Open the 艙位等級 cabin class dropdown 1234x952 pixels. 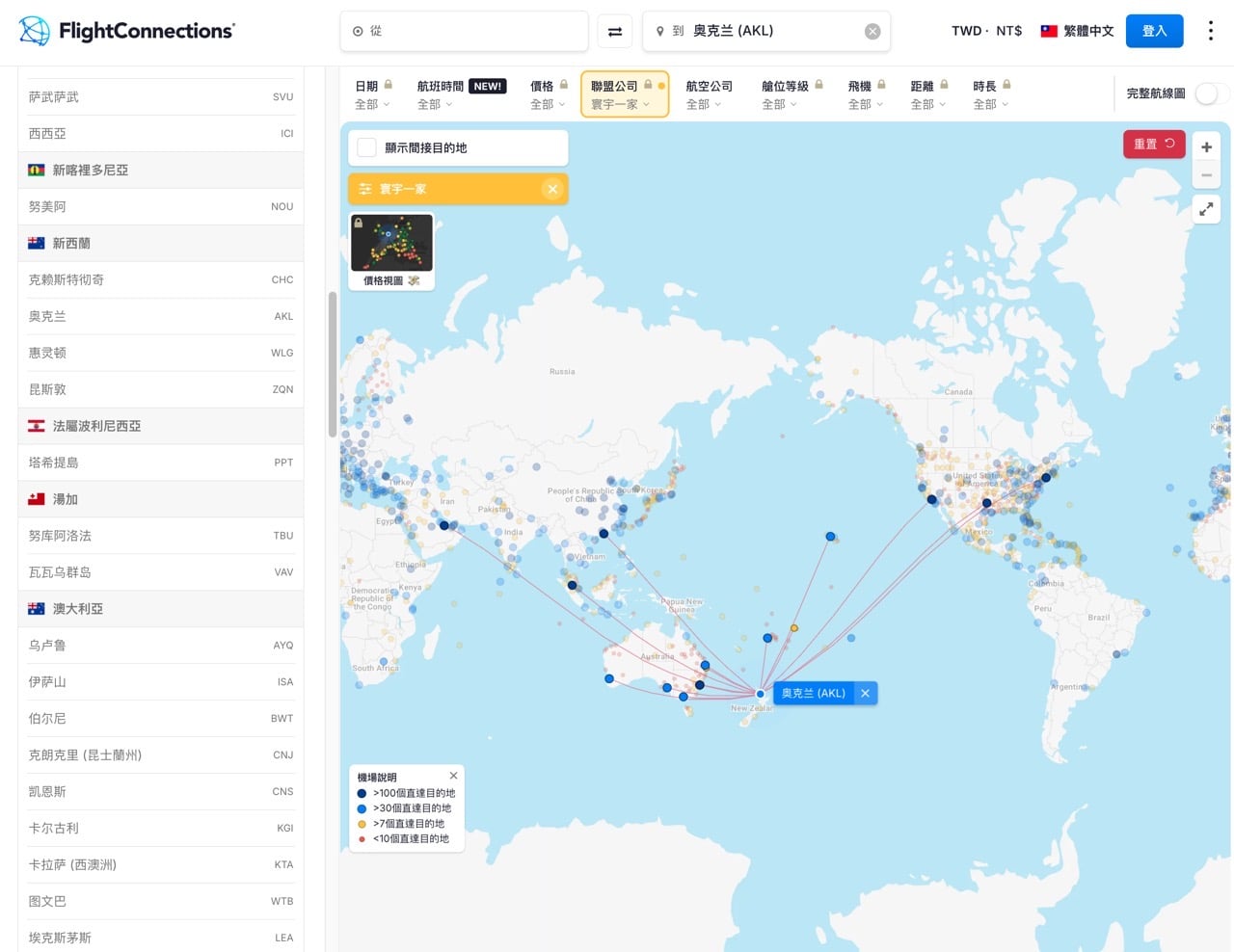click(x=791, y=94)
